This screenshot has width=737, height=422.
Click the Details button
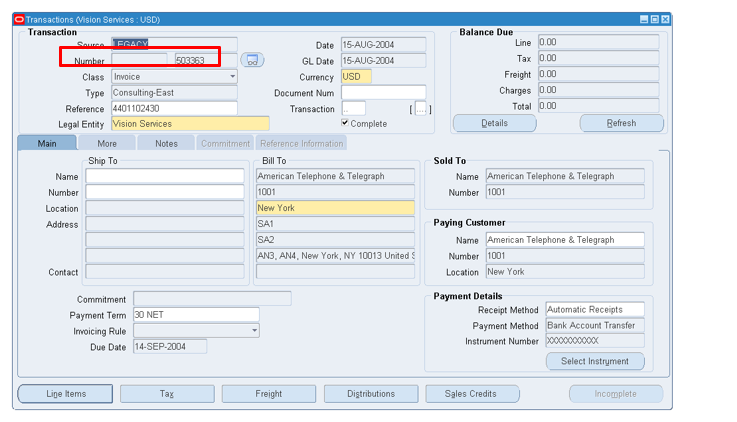point(494,123)
